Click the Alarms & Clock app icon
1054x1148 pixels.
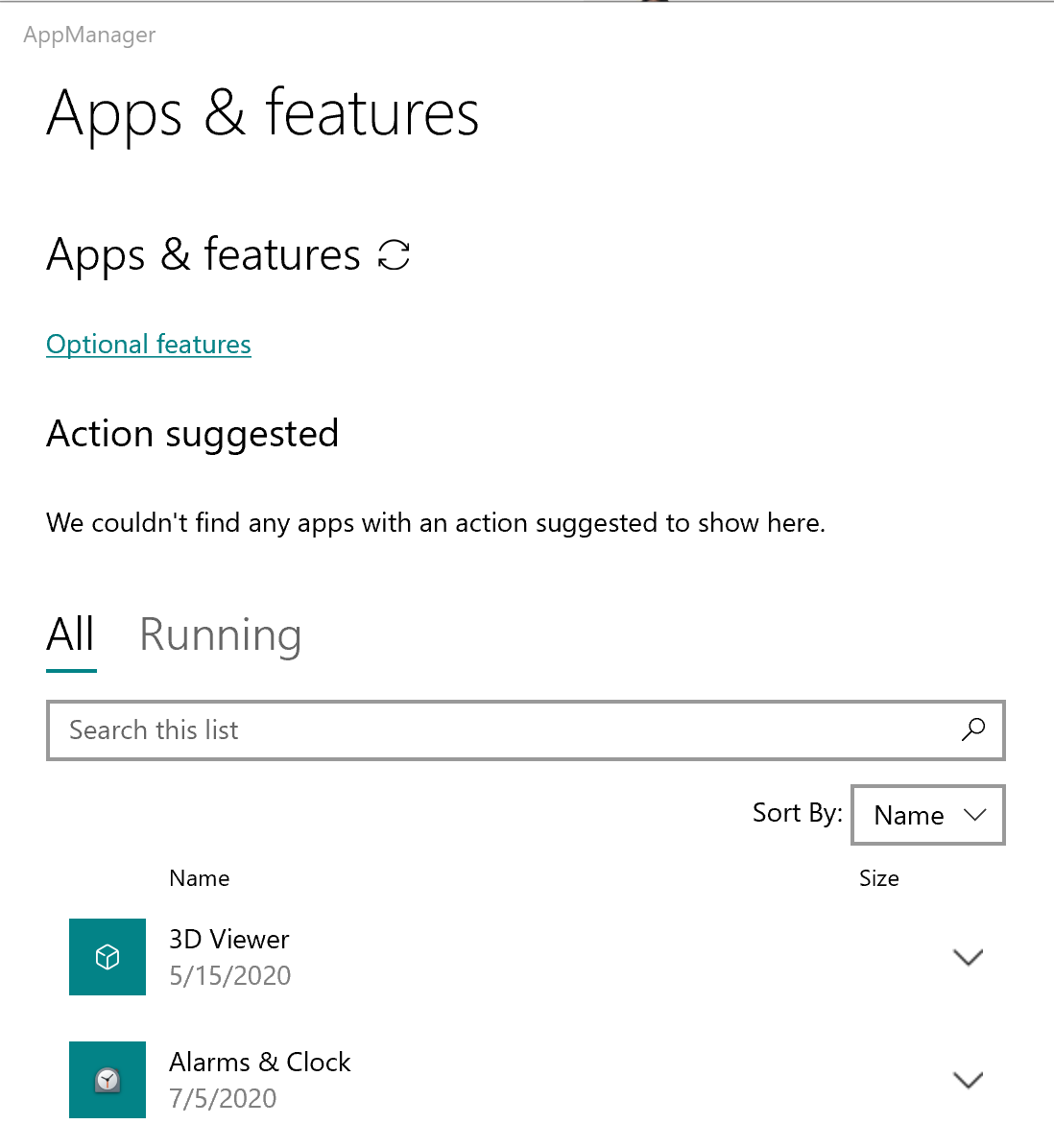pyautogui.click(x=108, y=1080)
